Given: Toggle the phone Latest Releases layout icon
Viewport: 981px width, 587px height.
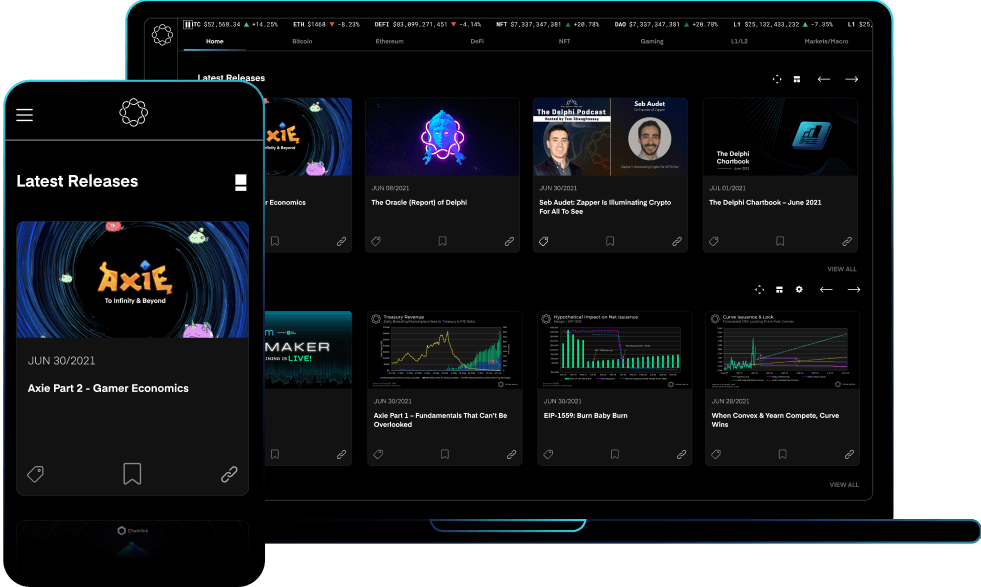Looking at the screenshot, I should click(x=240, y=182).
